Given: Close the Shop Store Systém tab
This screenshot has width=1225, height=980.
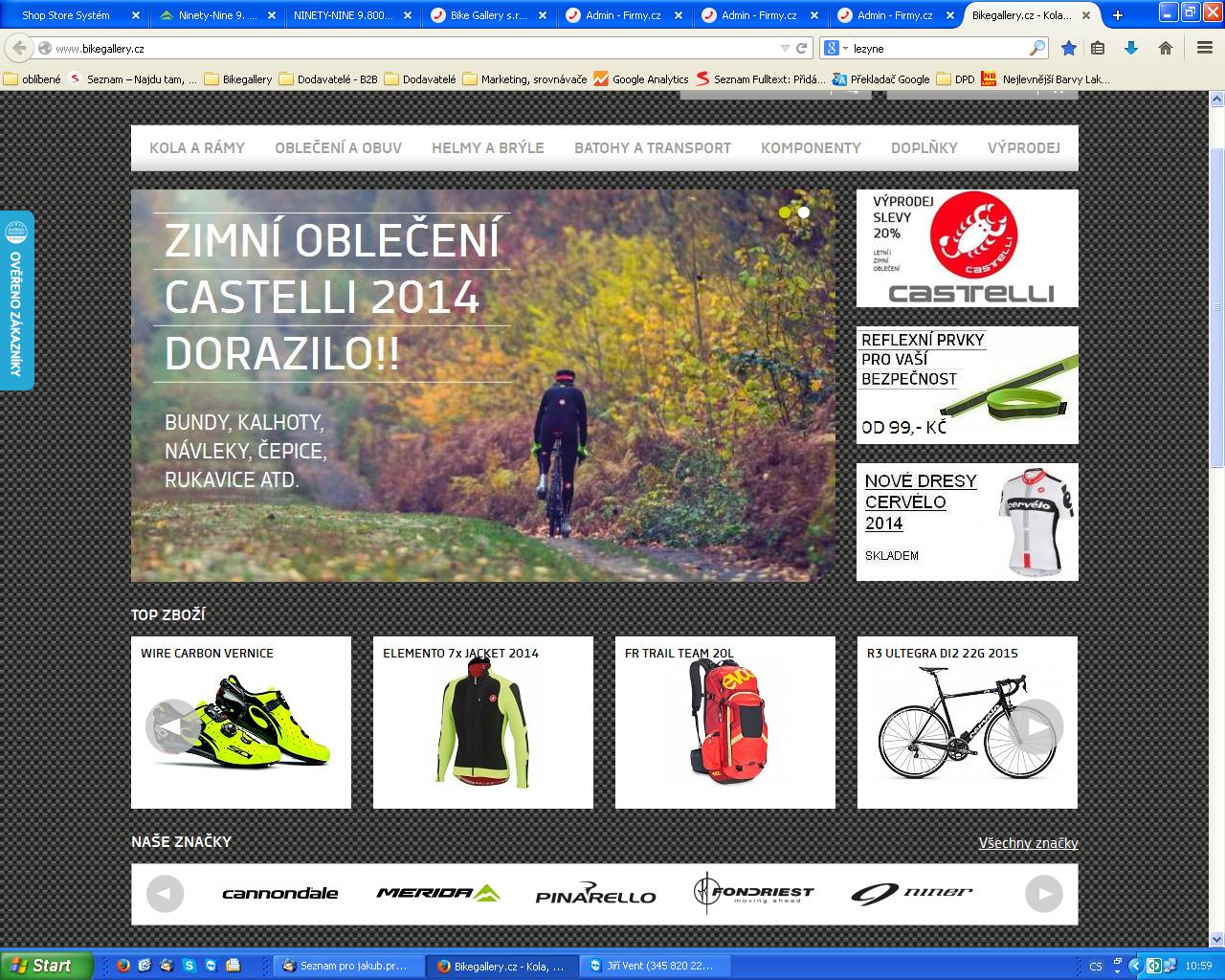Looking at the screenshot, I should [135, 15].
